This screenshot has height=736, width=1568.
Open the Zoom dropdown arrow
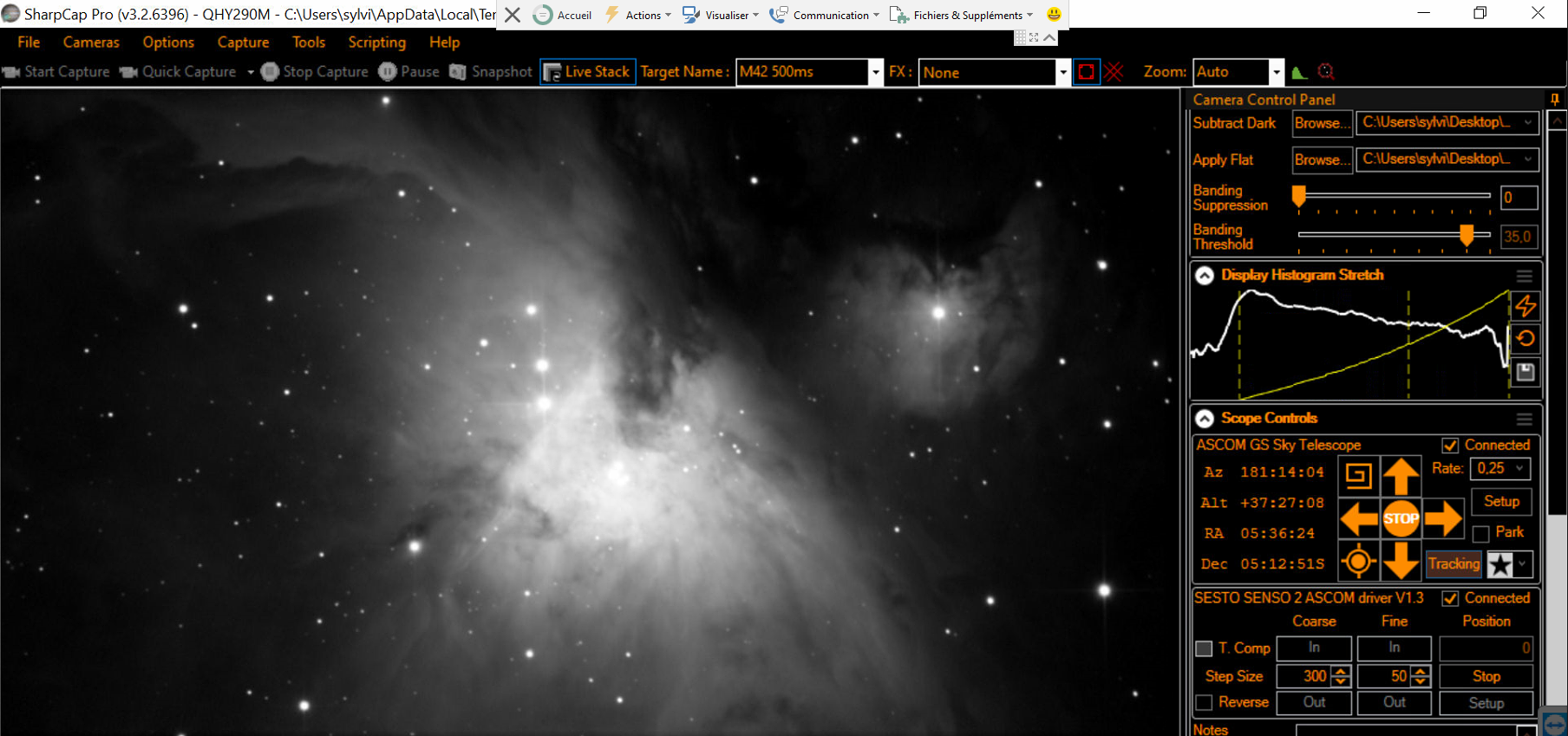pyautogui.click(x=1276, y=72)
